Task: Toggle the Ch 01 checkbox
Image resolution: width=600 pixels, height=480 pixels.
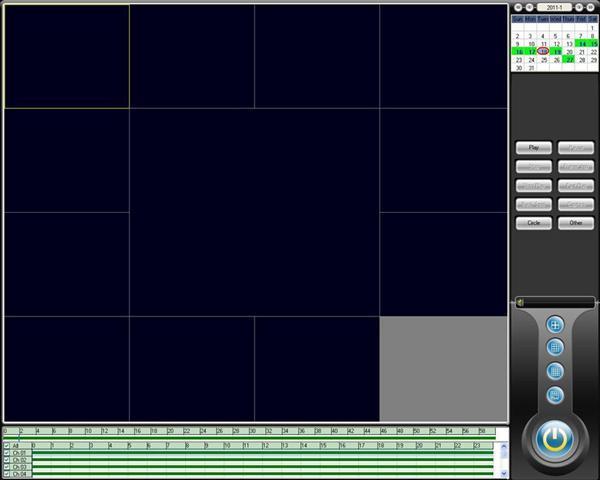Action: click(x=7, y=453)
